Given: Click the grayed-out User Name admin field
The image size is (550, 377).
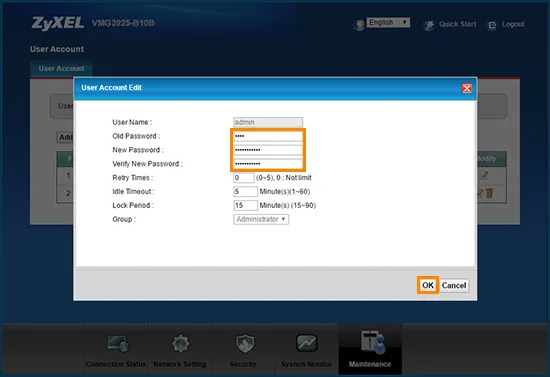Looking at the screenshot, I should [x=268, y=122].
